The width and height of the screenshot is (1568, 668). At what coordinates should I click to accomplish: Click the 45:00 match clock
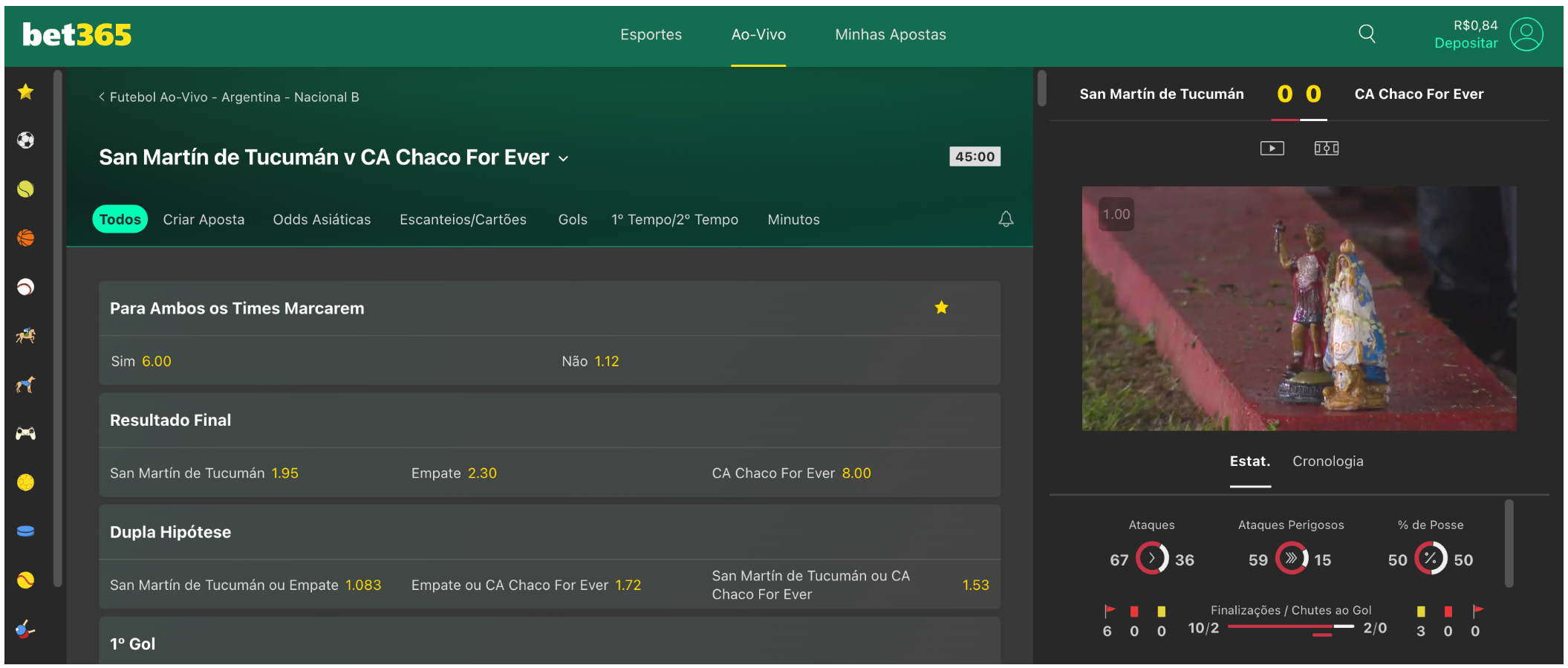[x=975, y=157]
